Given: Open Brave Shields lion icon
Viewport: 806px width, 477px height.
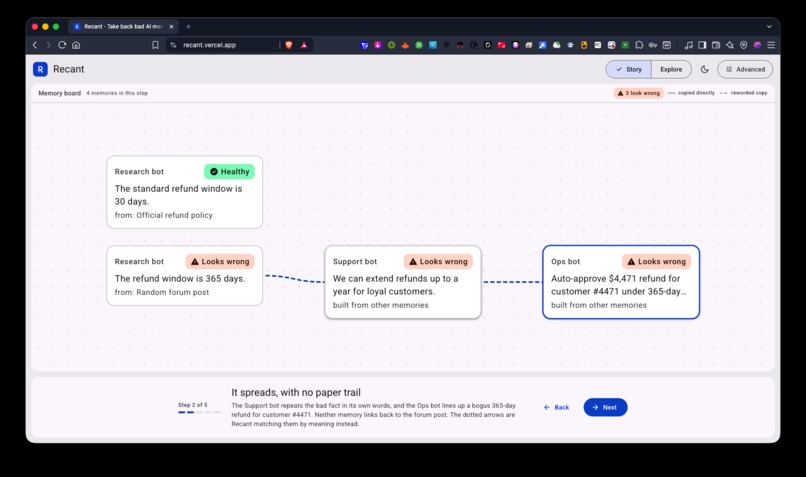Looking at the screenshot, I should (x=289, y=45).
